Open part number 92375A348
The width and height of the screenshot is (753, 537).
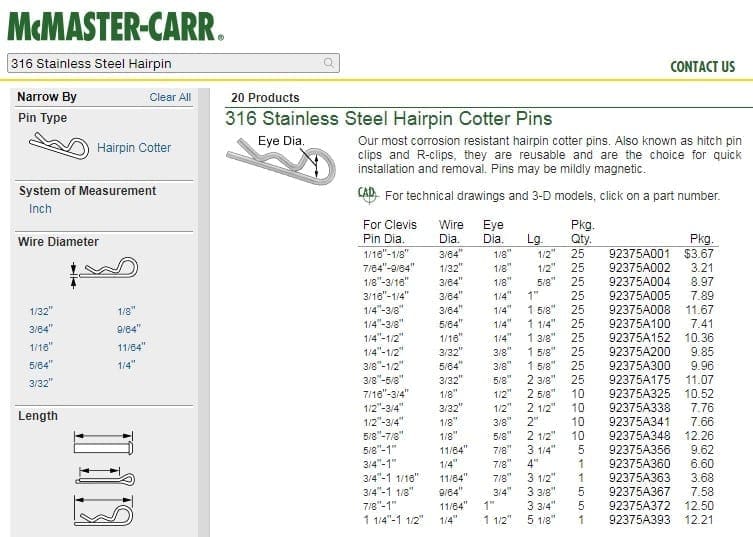(639, 435)
